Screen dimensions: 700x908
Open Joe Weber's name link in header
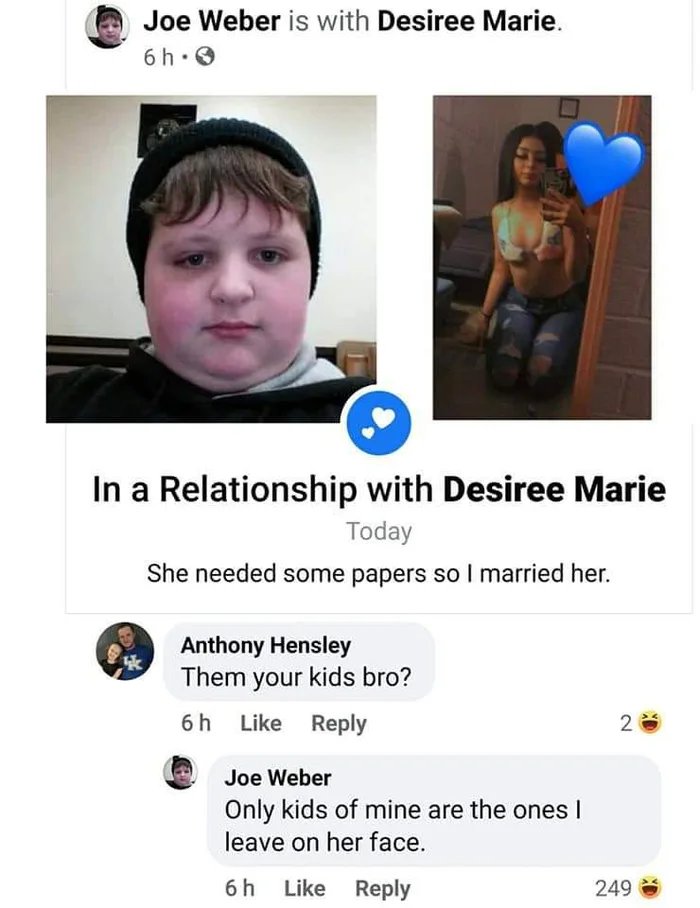[x=212, y=21]
